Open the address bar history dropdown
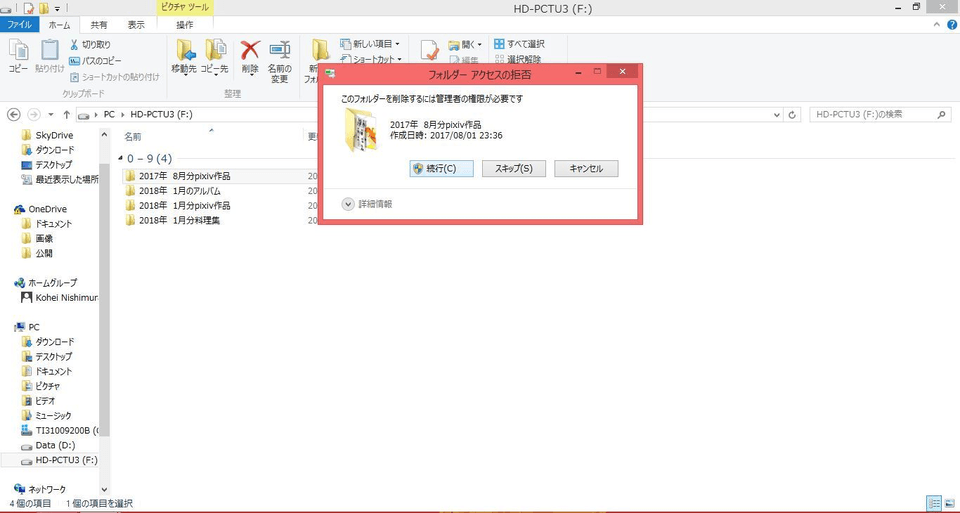This screenshot has height=513, width=960. tap(777, 114)
